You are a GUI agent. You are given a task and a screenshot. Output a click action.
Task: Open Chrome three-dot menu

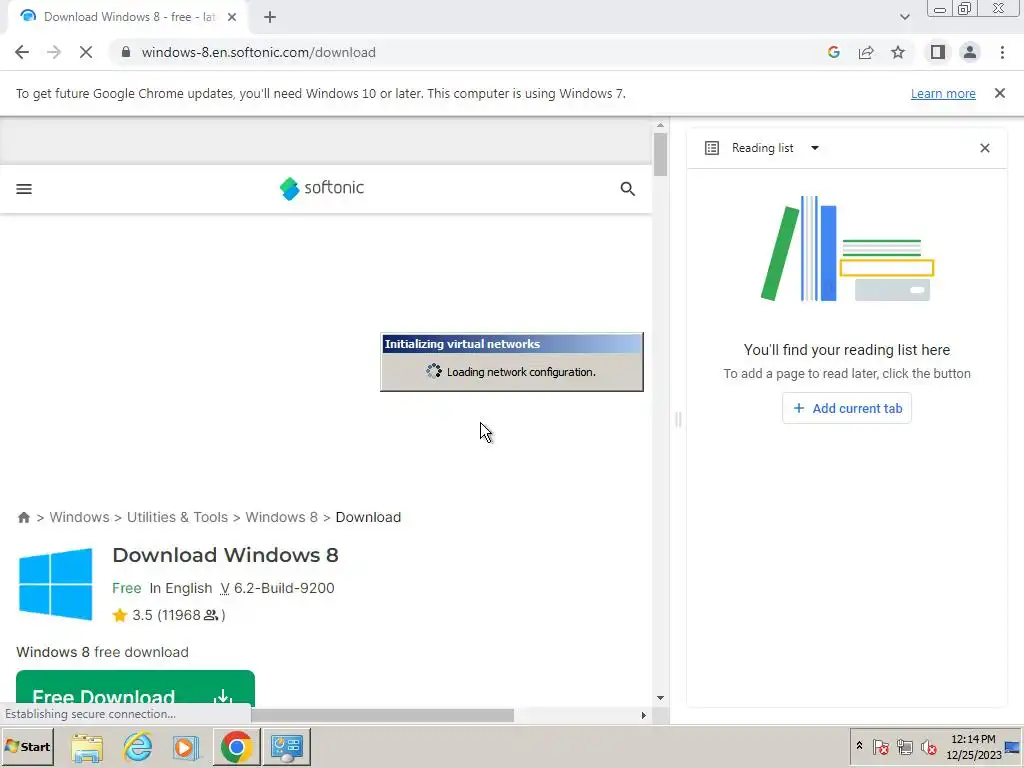coord(1002,52)
